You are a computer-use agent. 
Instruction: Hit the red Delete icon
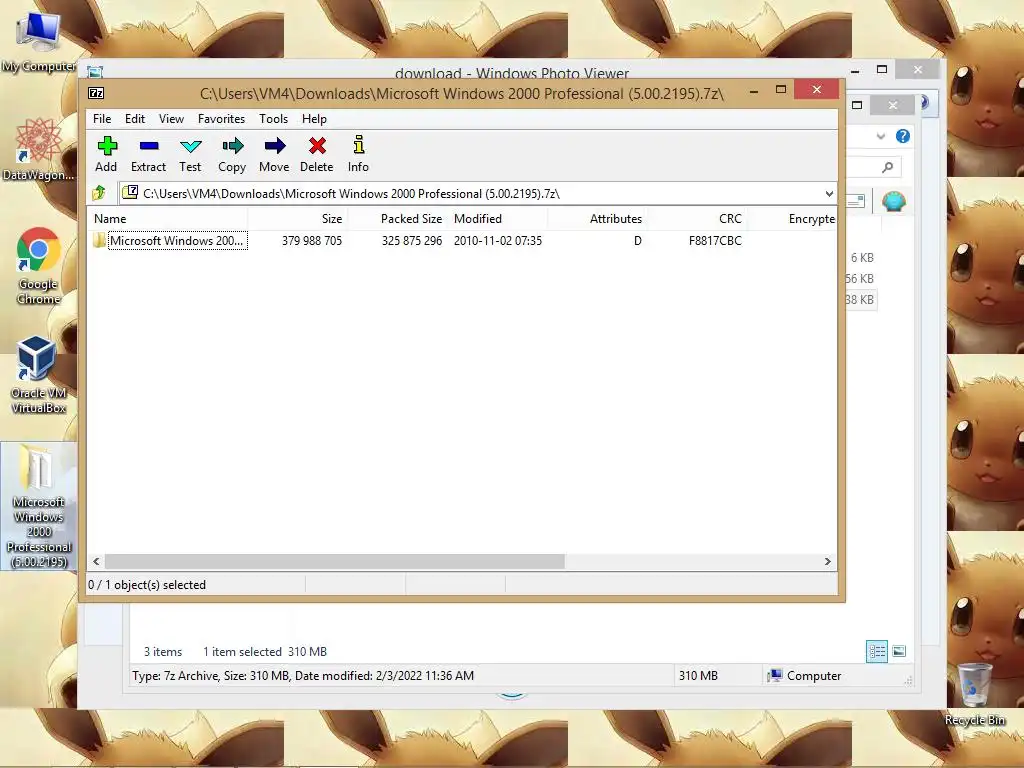(317, 154)
